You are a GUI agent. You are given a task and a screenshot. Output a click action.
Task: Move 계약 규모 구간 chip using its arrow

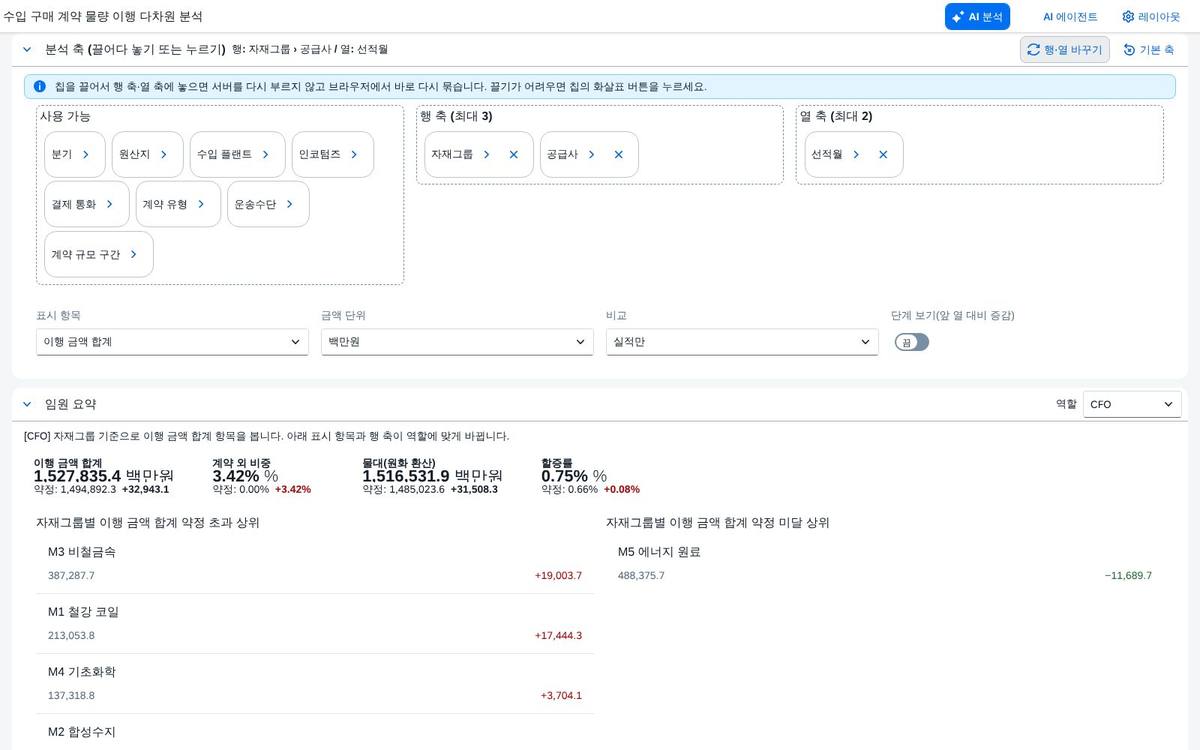pyautogui.click(x=133, y=254)
